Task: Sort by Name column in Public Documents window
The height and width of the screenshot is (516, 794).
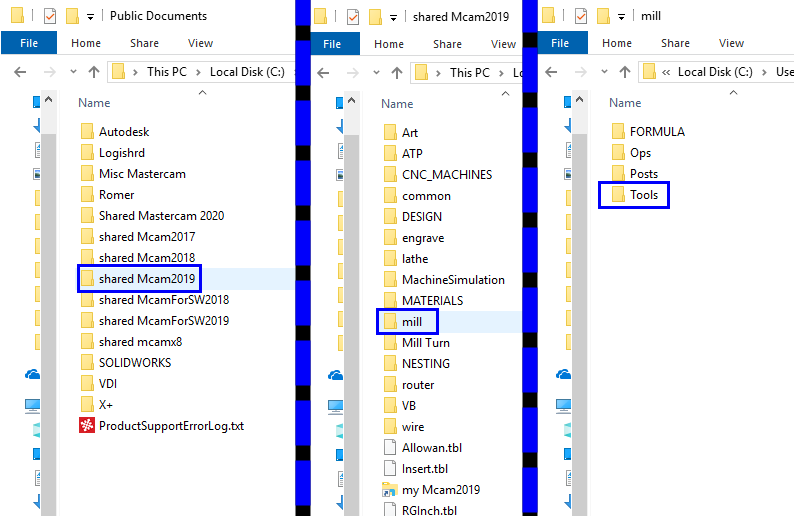Action: click(x=94, y=103)
